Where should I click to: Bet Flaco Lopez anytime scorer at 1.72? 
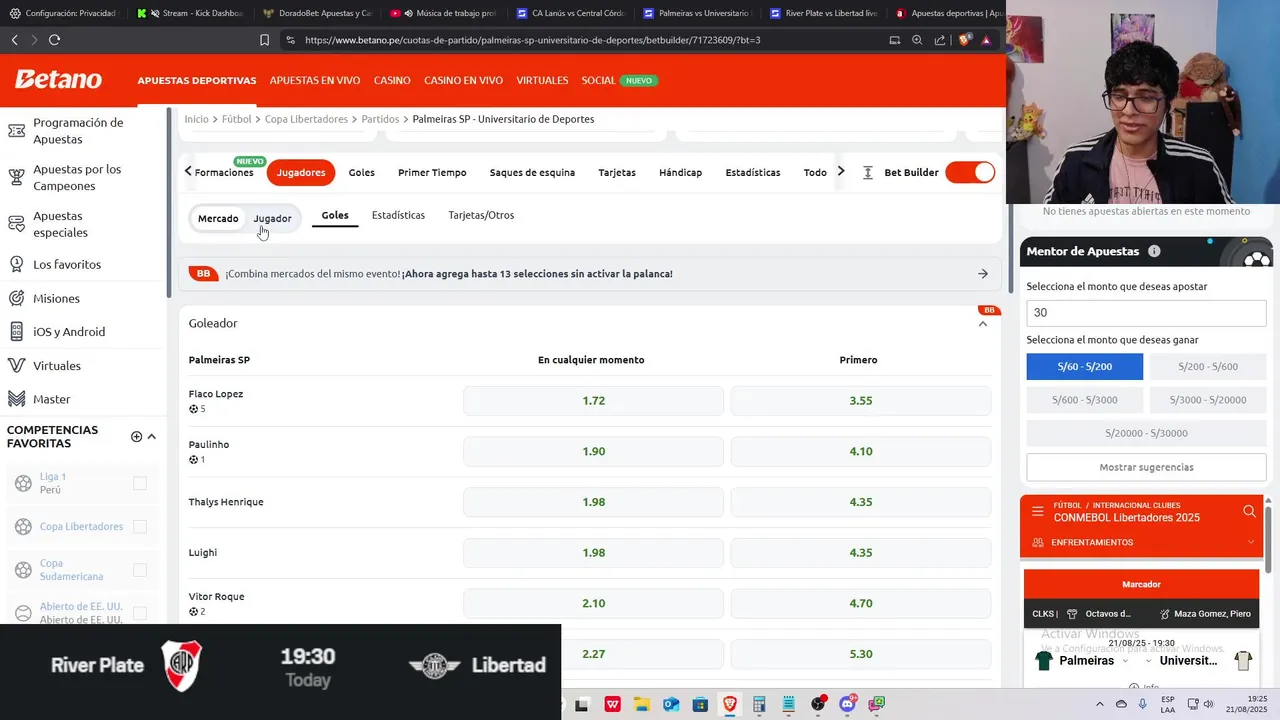[593, 401]
